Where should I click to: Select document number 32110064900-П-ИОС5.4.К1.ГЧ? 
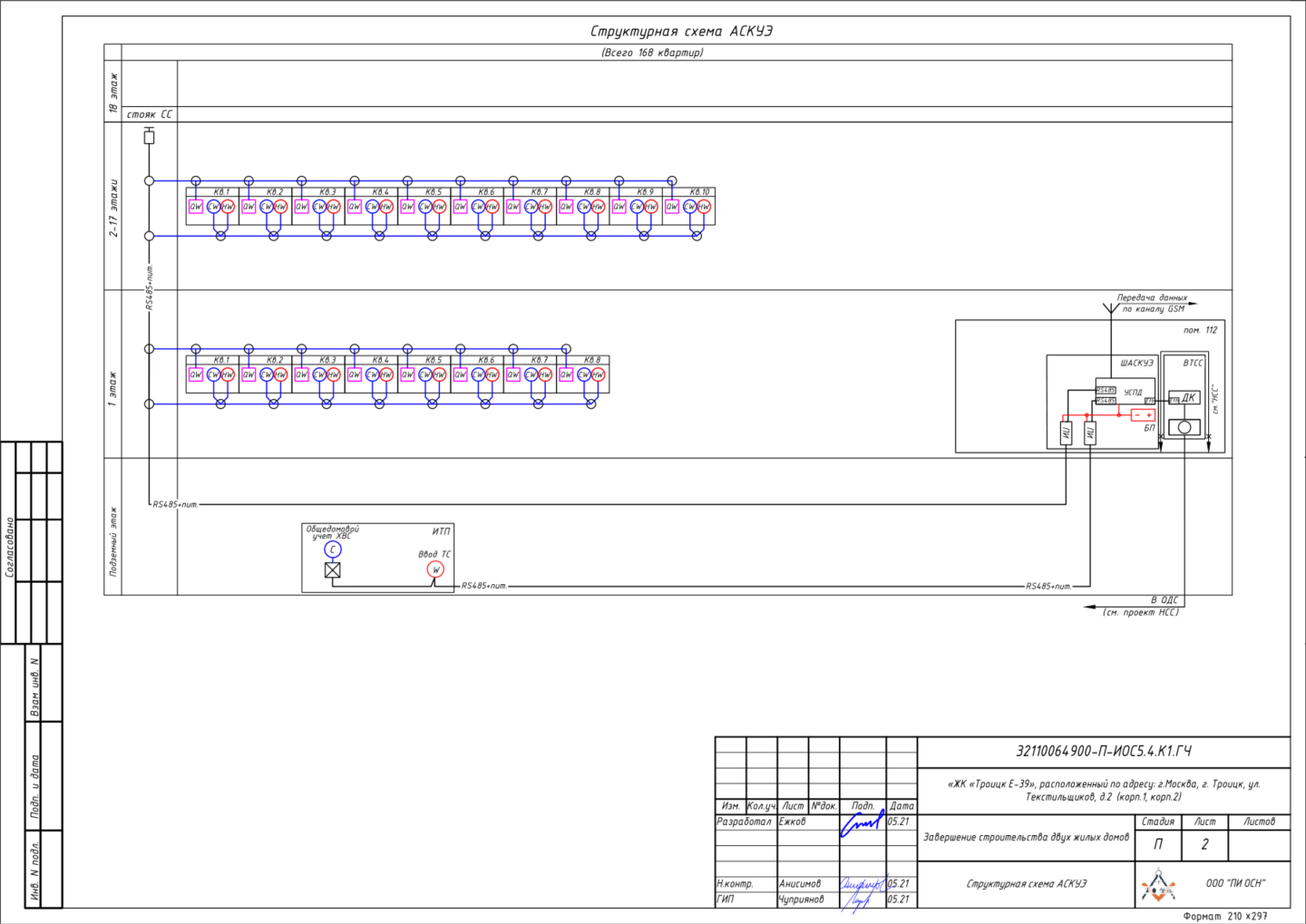pos(1104,751)
